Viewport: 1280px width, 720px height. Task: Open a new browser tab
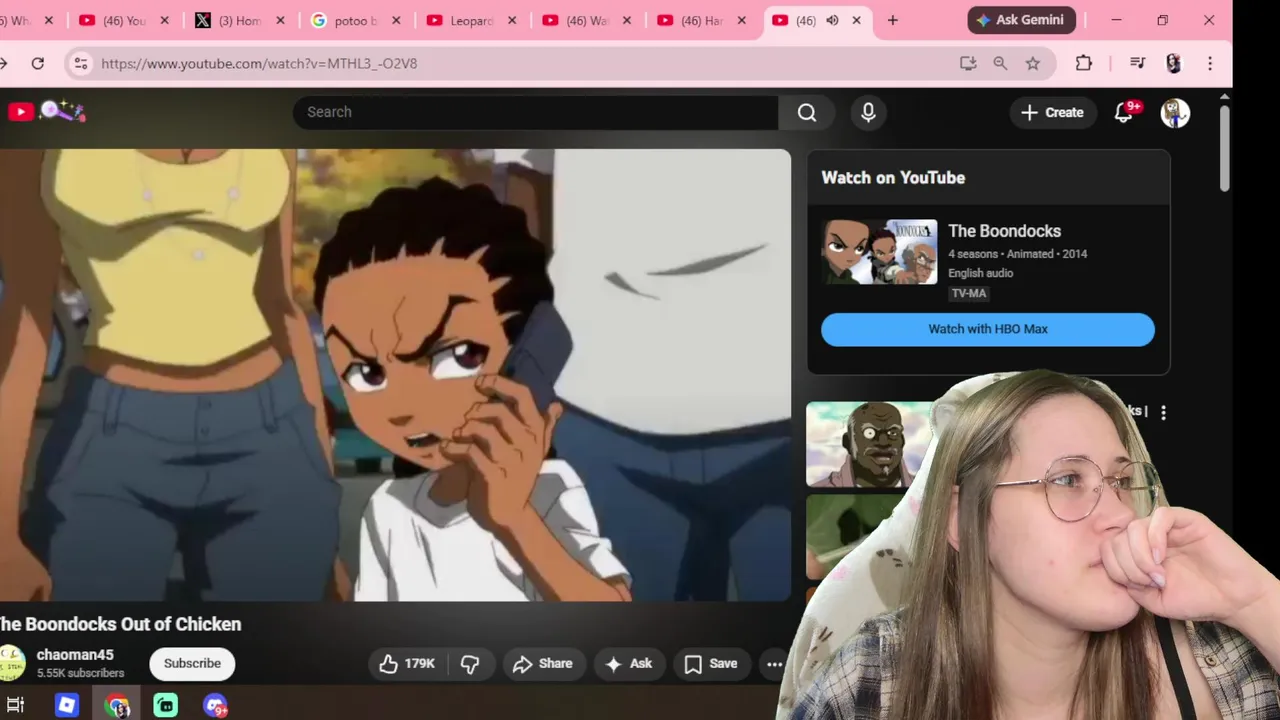(893, 20)
